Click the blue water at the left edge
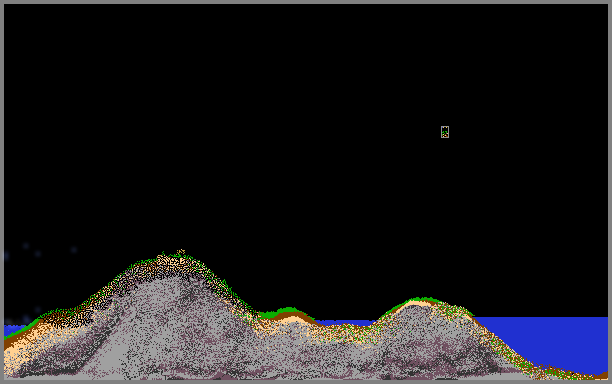Screen dimensions: 612x384 (x=11, y=330)
